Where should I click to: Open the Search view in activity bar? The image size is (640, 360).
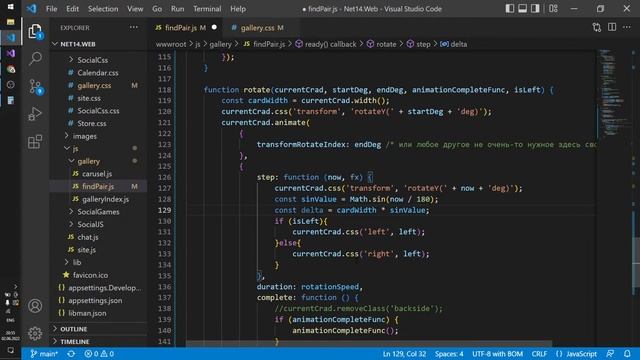pos(35,58)
